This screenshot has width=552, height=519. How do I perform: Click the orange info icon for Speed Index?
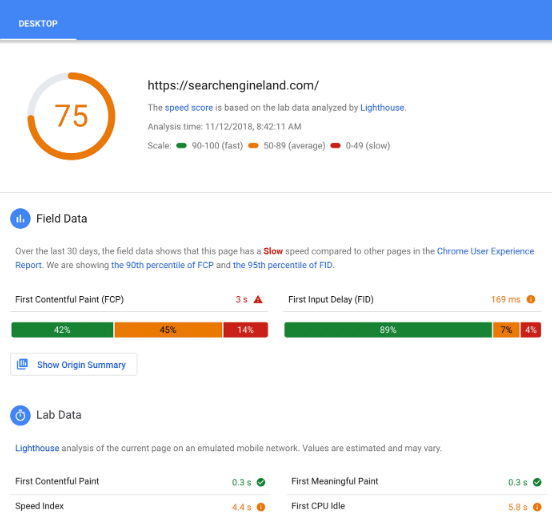point(261,507)
